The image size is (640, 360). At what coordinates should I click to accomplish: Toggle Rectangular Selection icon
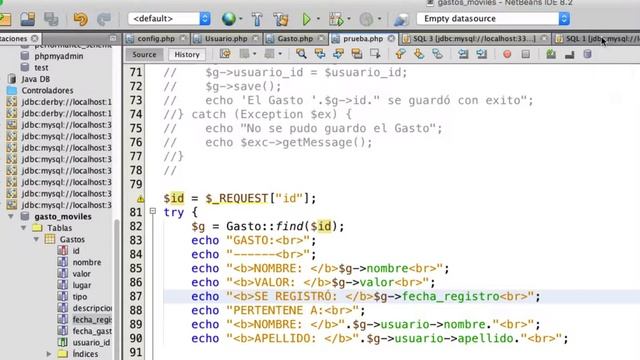point(375,54)
